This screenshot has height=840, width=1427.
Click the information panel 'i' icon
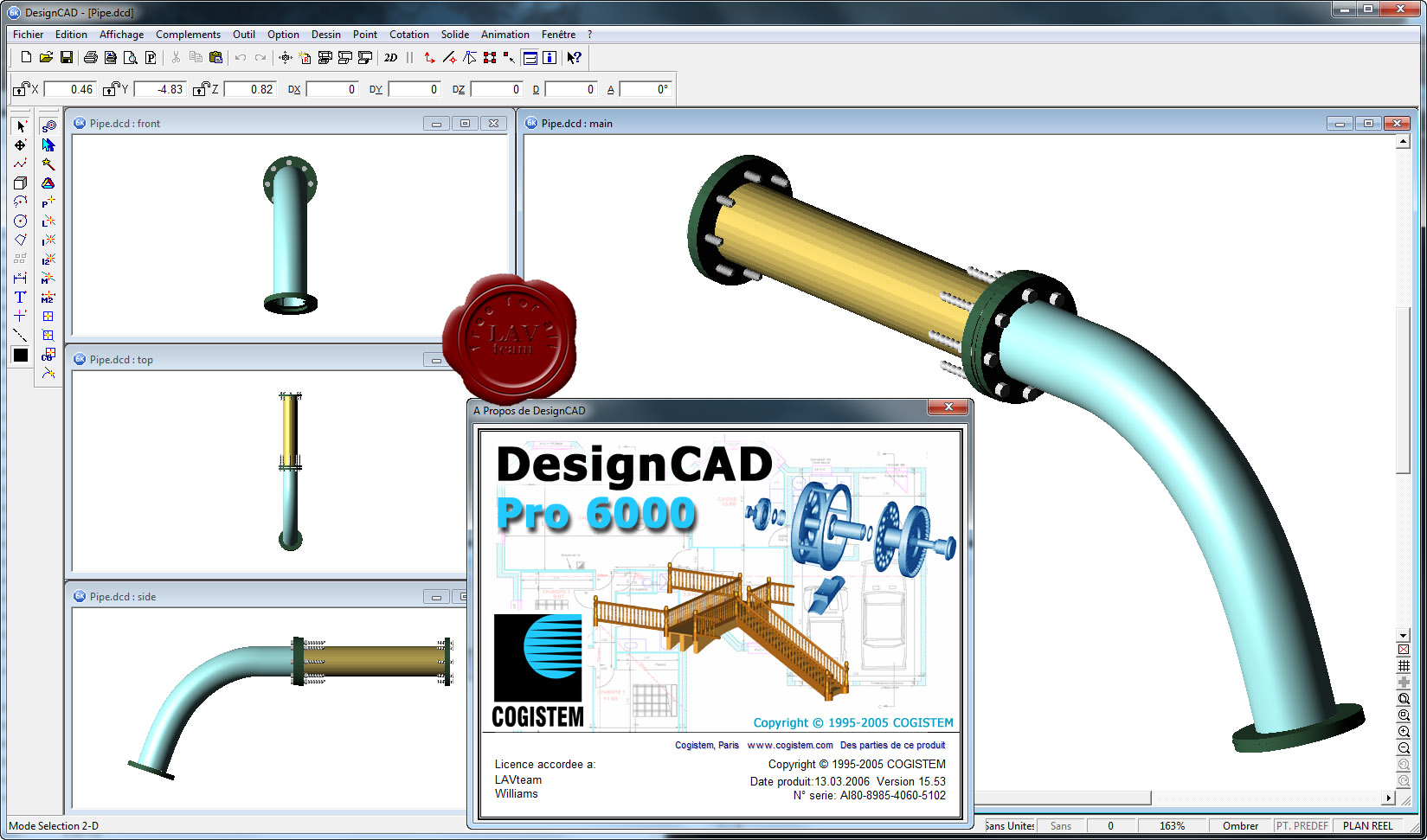(550, 57)
